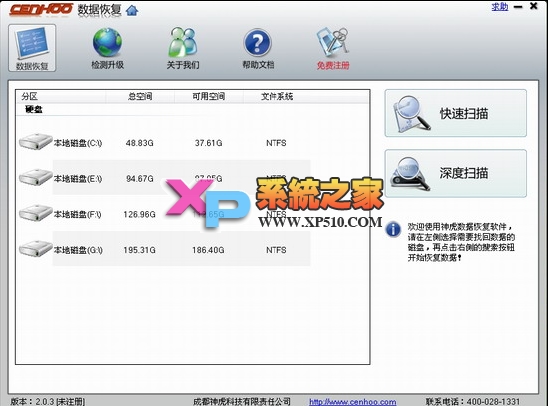Click total space value 94.67G
Screen dimensions: 548x406
(139, 179)
